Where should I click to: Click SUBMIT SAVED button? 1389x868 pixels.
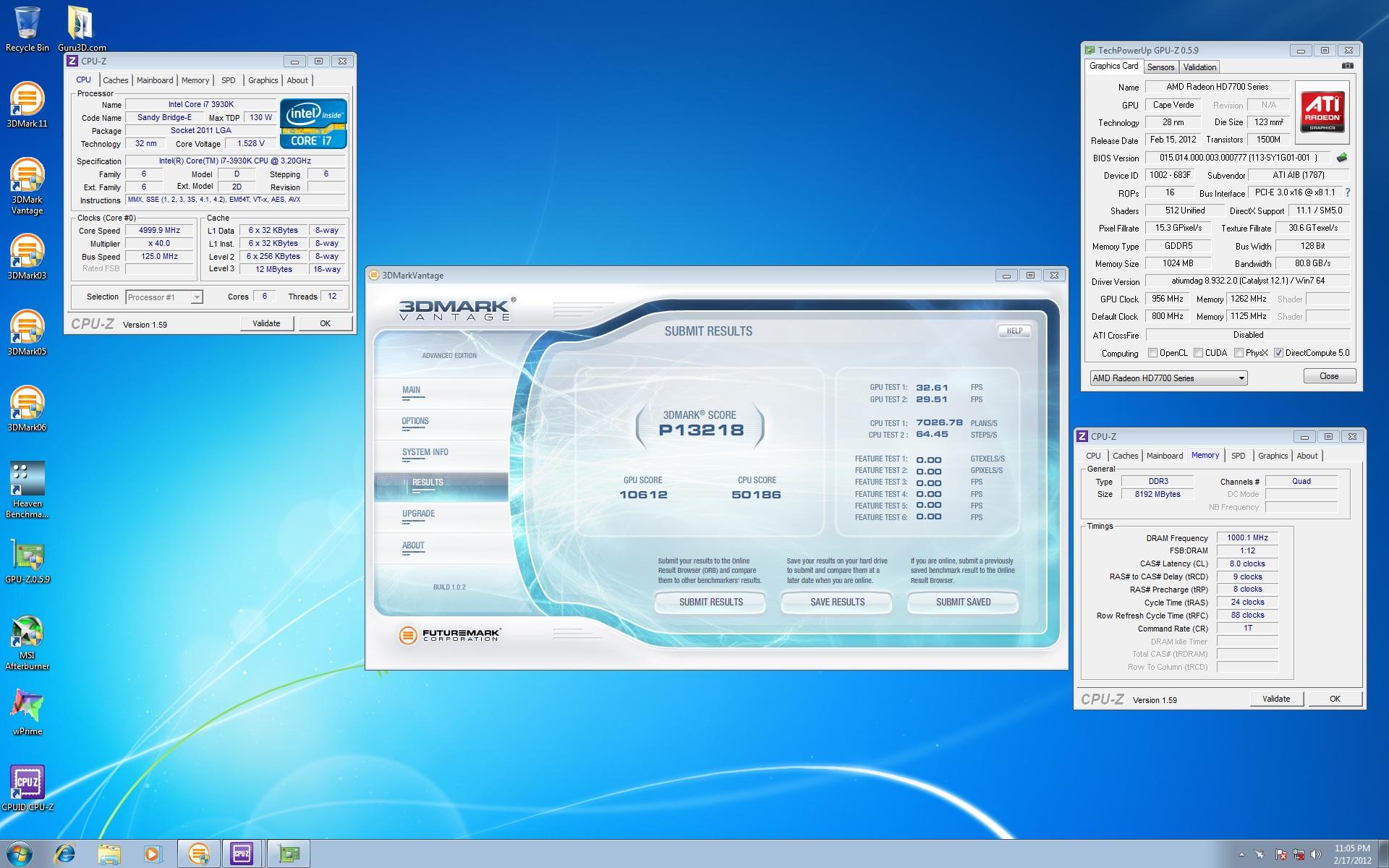pyautogui.click(x=963, y=602)
